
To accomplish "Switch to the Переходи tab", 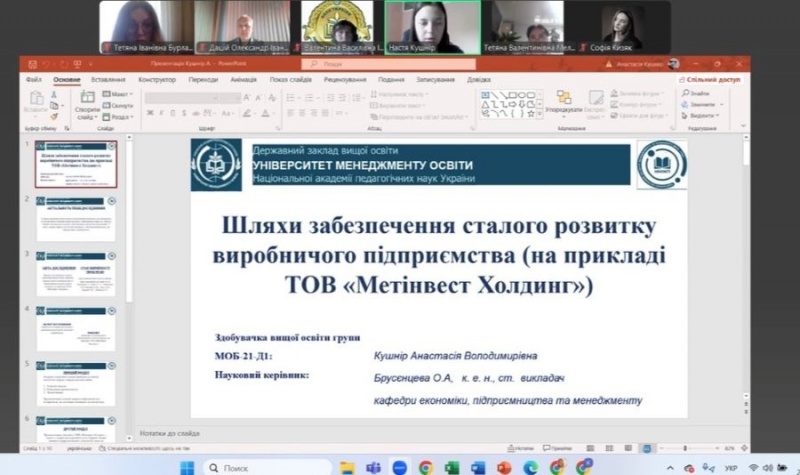I will click(x=203, y=80).
